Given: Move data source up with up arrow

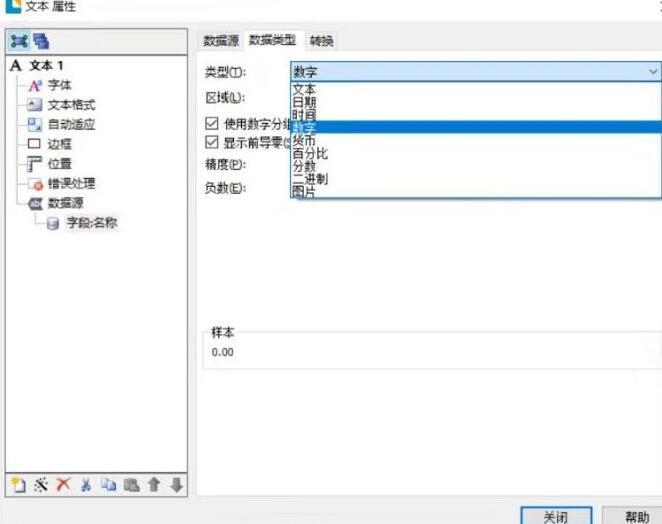Looking at the screenshot, I should click(x=154, y=484).
